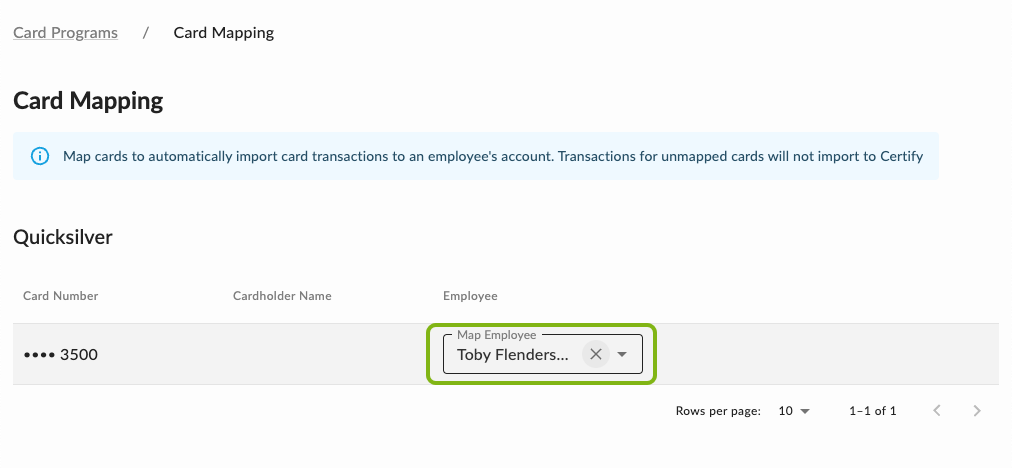This screenshot has width=1012, height=468.
Task: Click the Card Number column header
Action: pyautogui.click(x=61, y=296)
